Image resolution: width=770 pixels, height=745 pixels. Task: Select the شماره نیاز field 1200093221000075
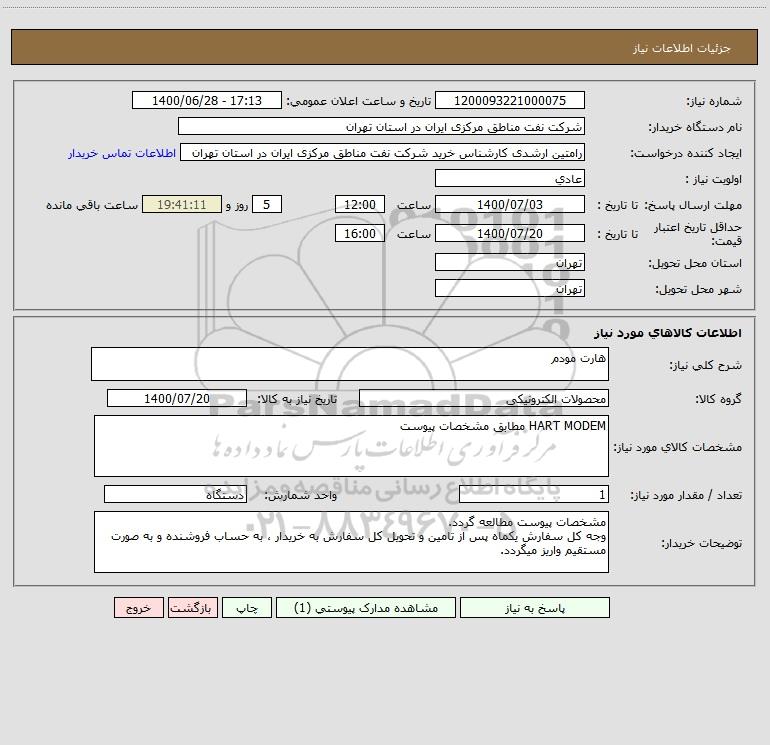tap(510, 100)
